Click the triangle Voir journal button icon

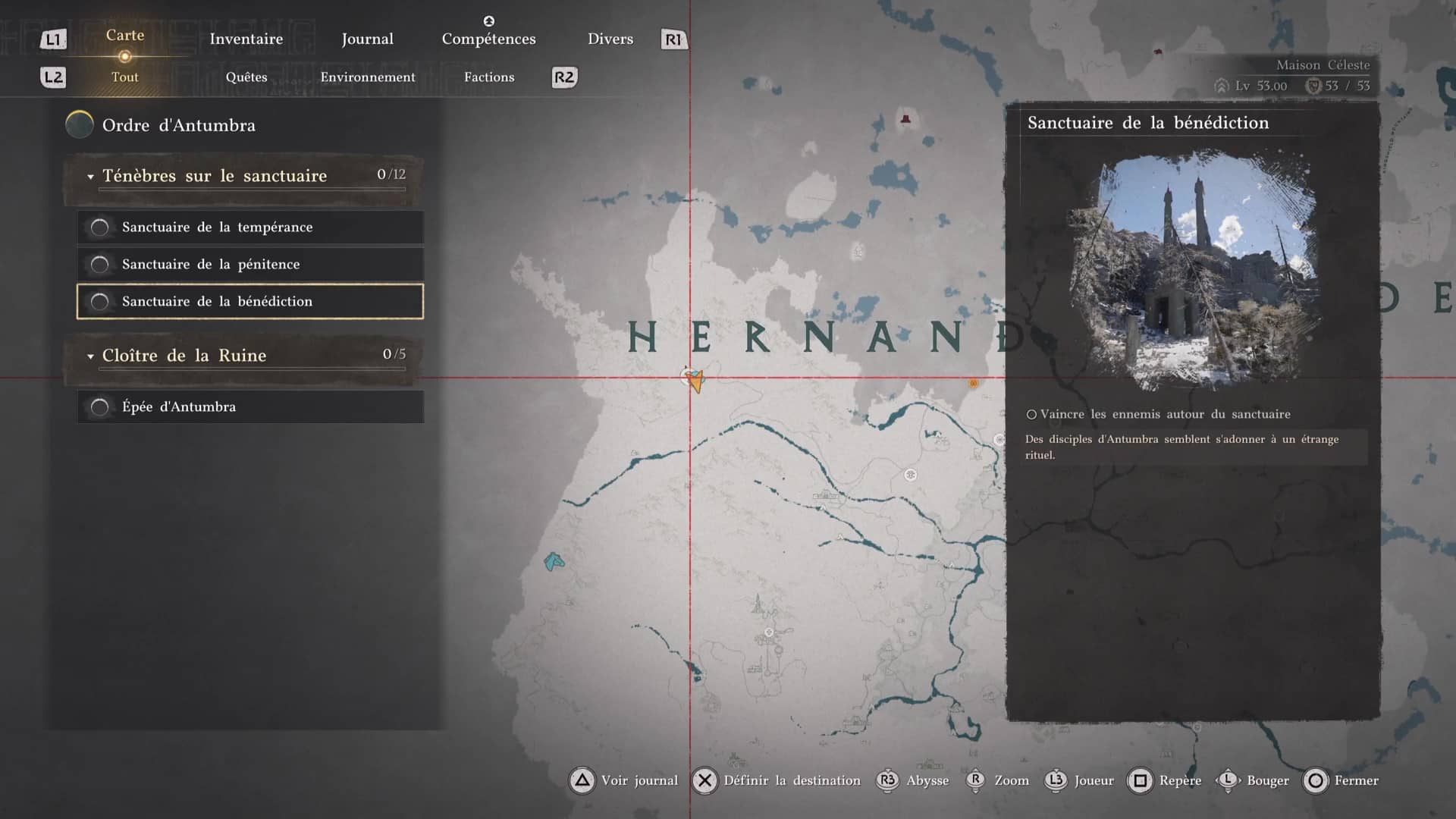(582, 780)
